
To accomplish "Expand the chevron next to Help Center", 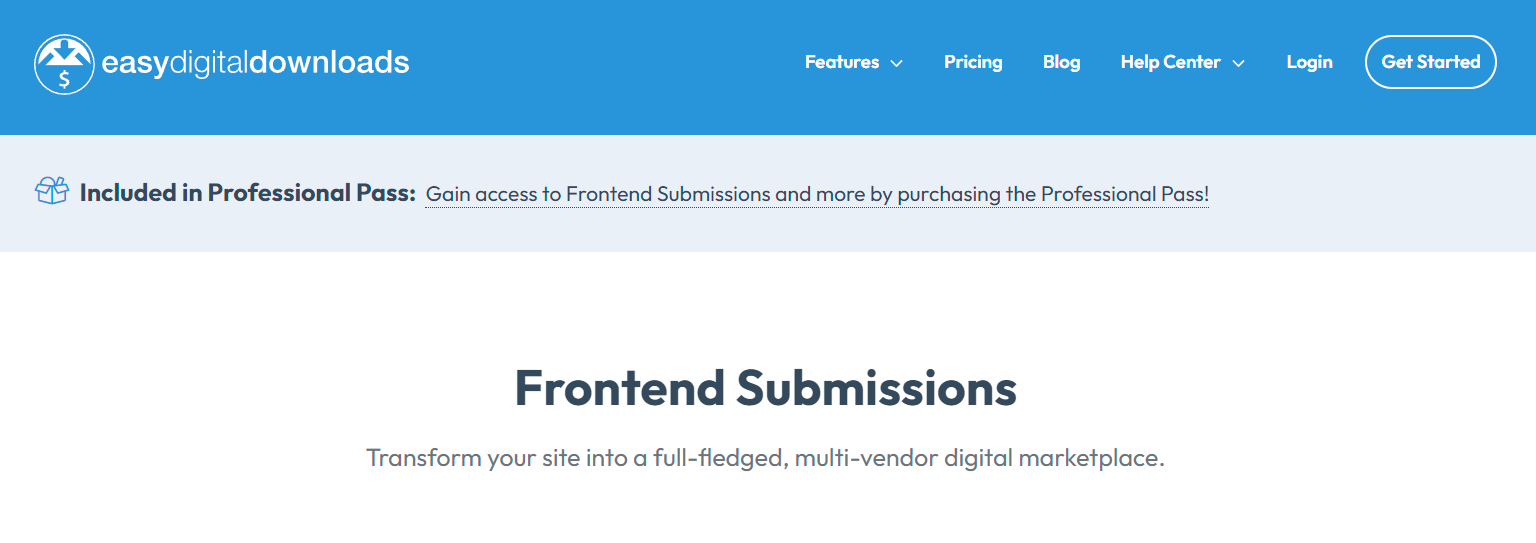I will 1238,63.
